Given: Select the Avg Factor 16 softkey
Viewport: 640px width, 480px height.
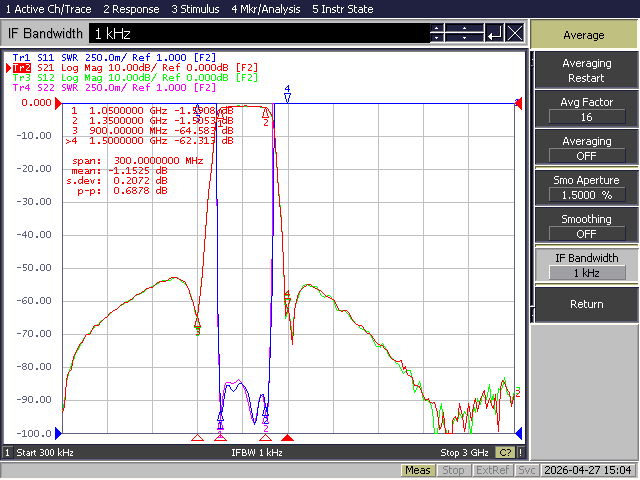Looking at the screenshot, I should [587, 109].
